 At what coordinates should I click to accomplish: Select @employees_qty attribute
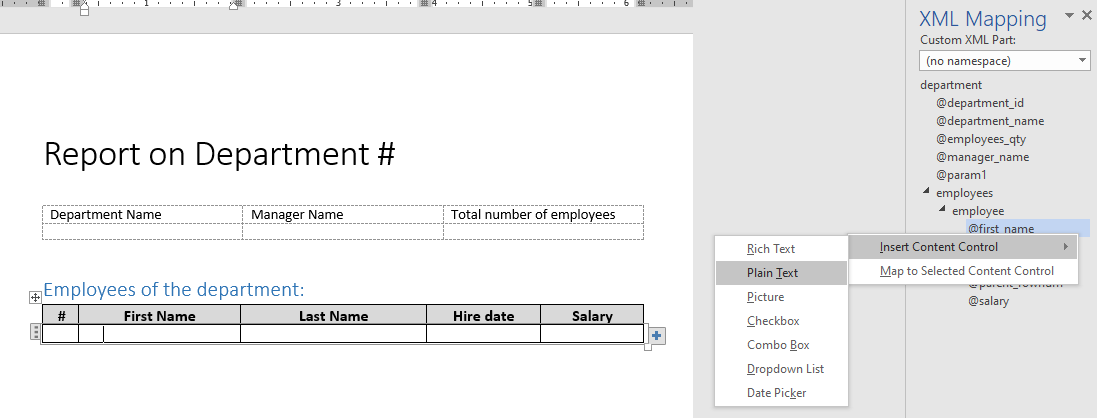(x=981, y=139)
